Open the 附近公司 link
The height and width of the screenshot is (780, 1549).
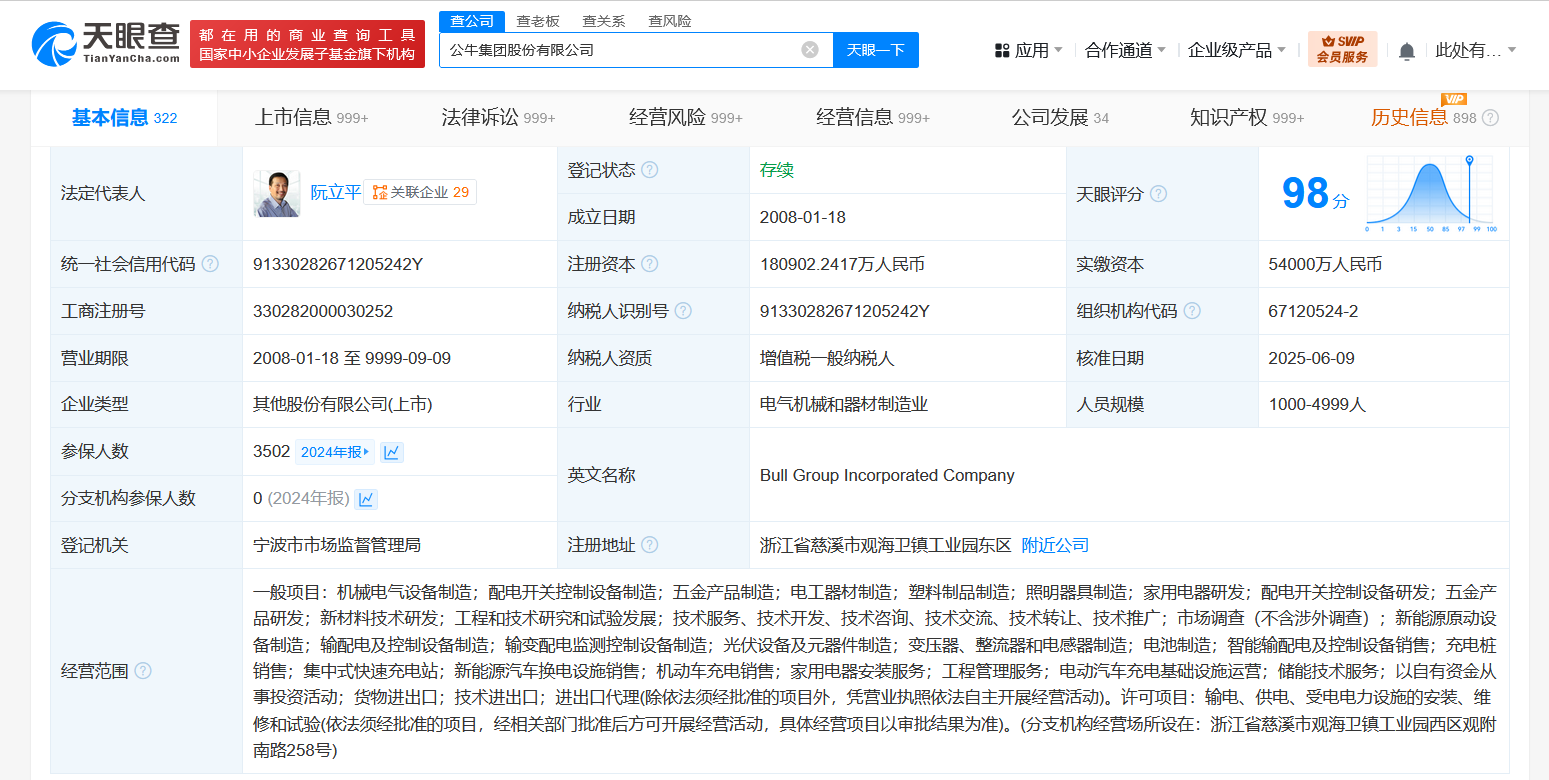pyautogui.click(x=1055, y=545)
